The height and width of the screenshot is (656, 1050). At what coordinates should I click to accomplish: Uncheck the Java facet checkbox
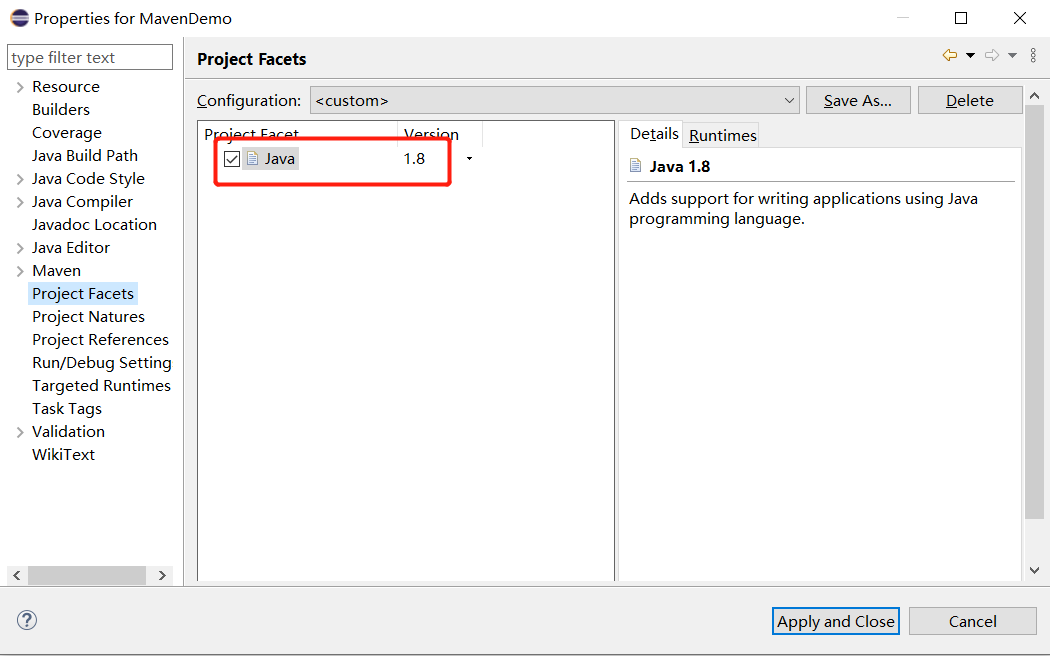[232, 159]
